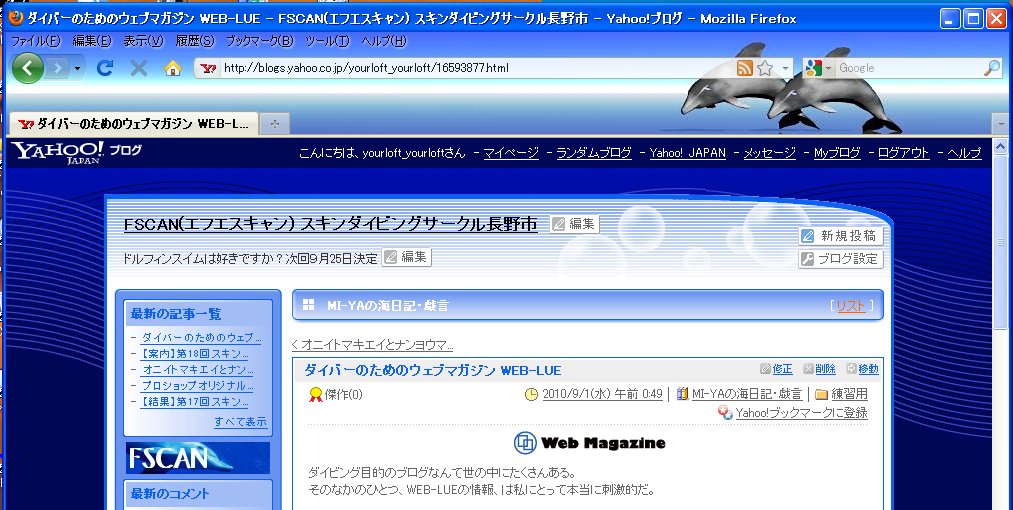Click the FSCAN banner image in the sidebar
The image size is (1013, 510).
click(198, 458)
